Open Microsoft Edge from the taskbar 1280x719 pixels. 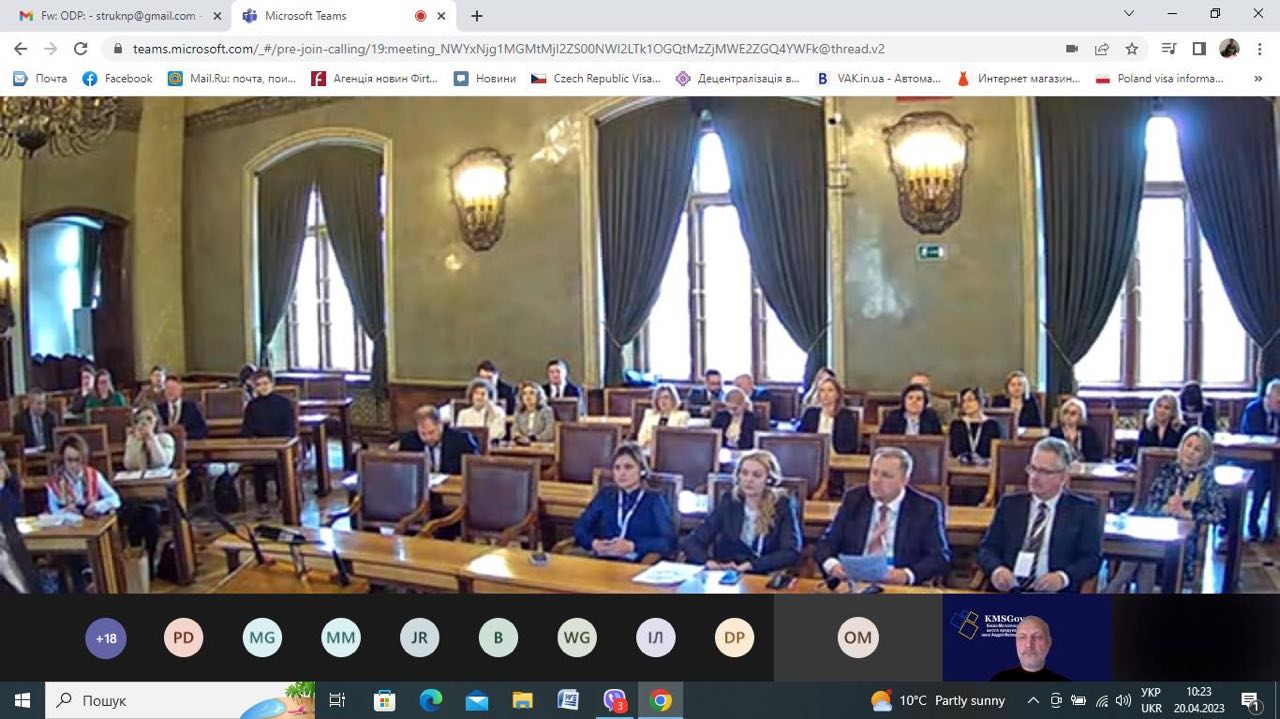(x=431, y=700)
